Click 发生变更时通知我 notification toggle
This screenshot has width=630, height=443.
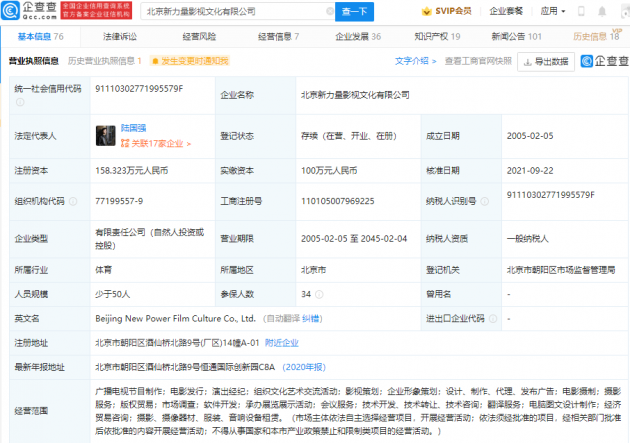190,61
